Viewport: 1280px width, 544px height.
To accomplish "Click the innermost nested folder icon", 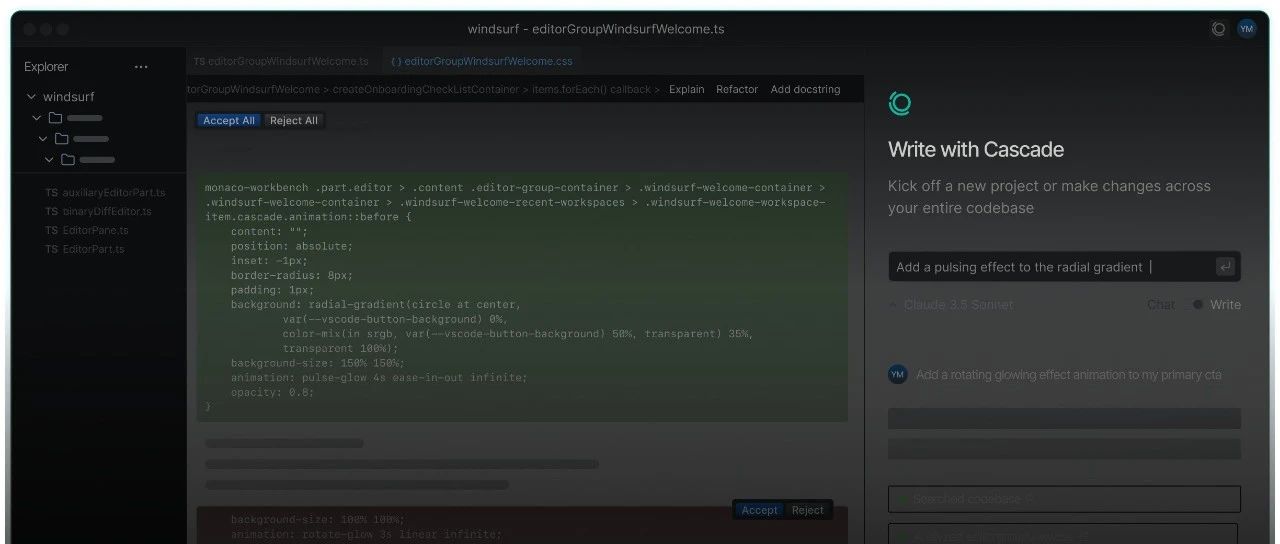I will (x=67, y=159).
